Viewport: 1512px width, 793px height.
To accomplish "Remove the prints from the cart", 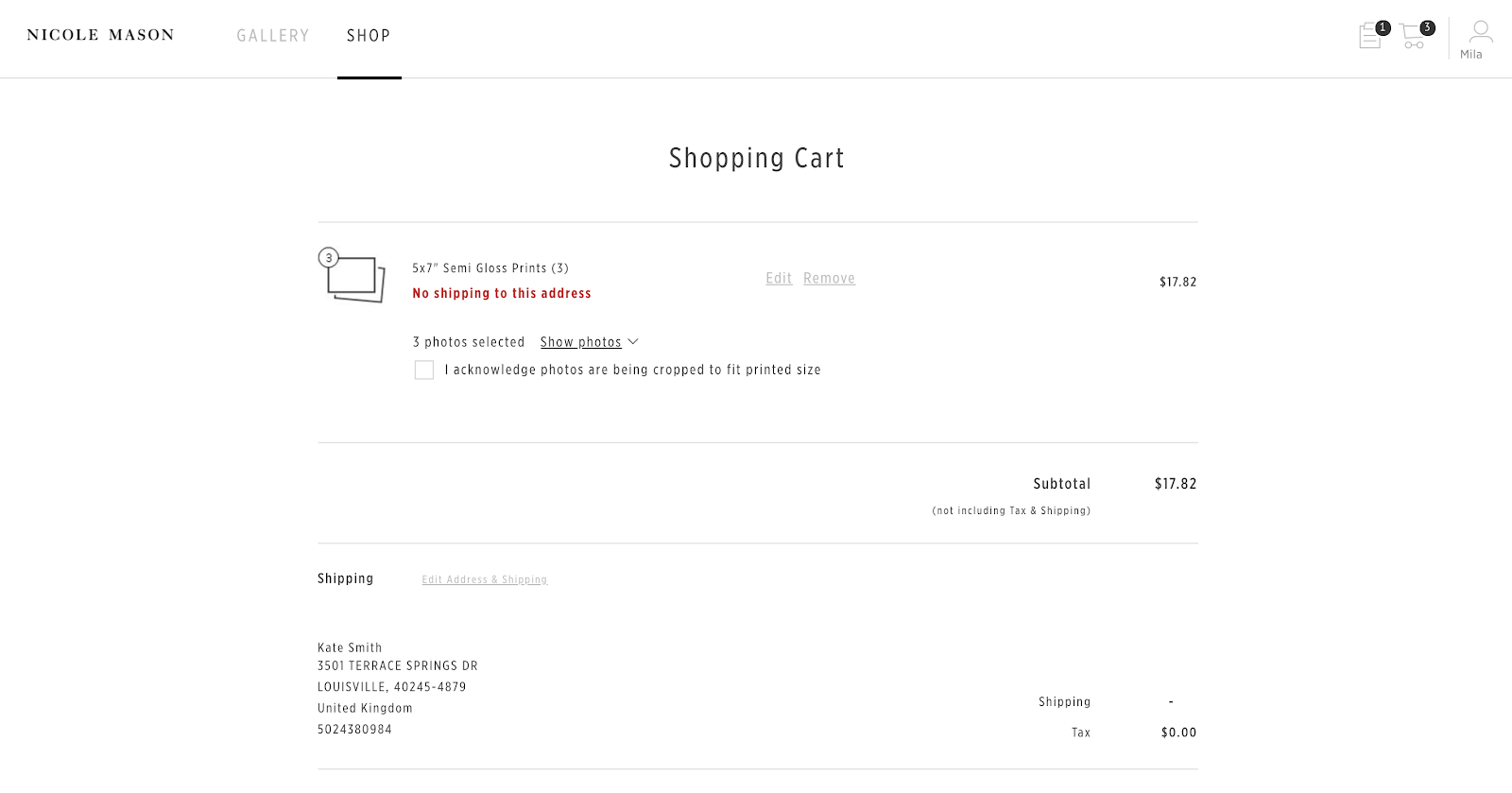I will [829, 278].
